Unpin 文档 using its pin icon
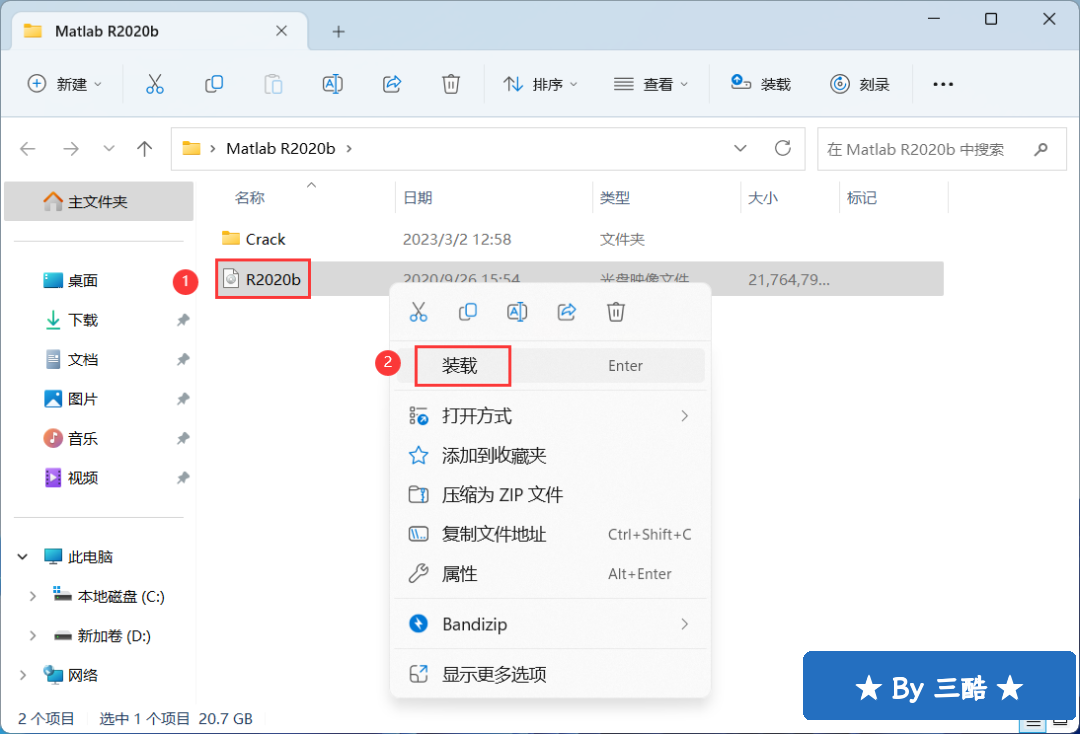 pyautogui.click(x=183, y=359)
